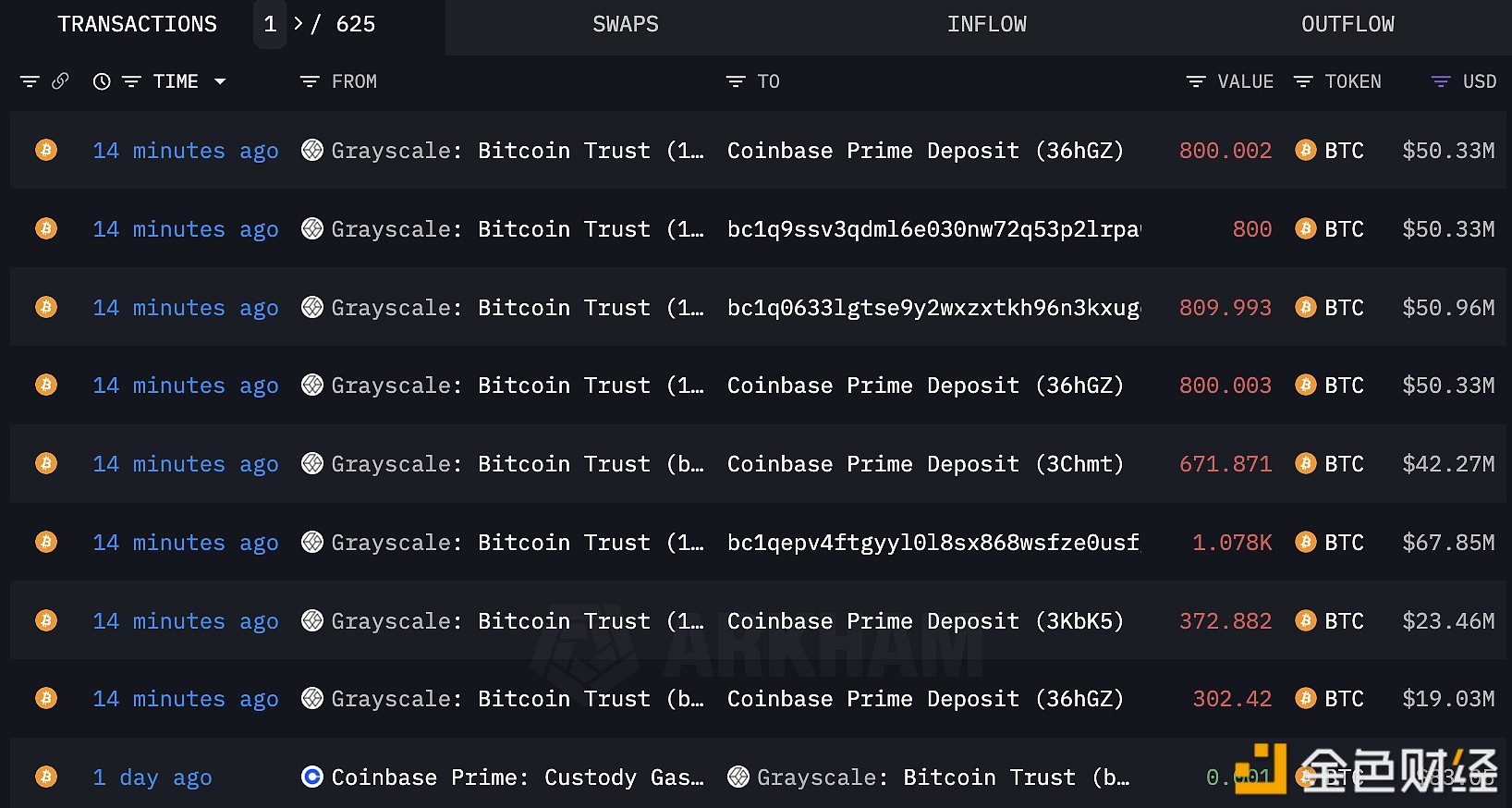Viewport: 1512px width, 808px height.
Task: Open the USD column filter icon
Action: pyautogui.click(x=1441, y=81)
